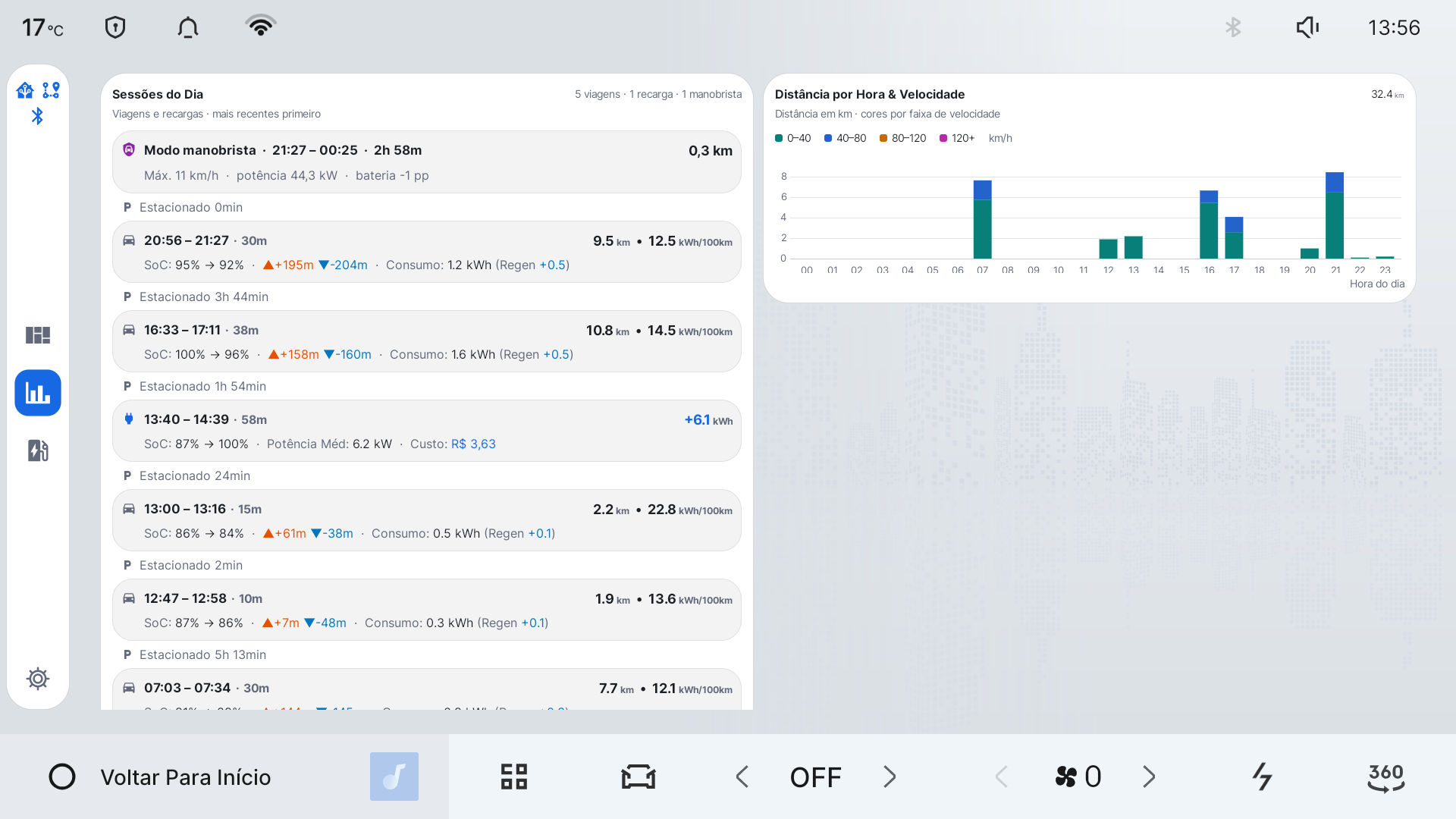Decrease fan speed with left chevron
Viewport: 1456px width, 819px height.
1001,777
